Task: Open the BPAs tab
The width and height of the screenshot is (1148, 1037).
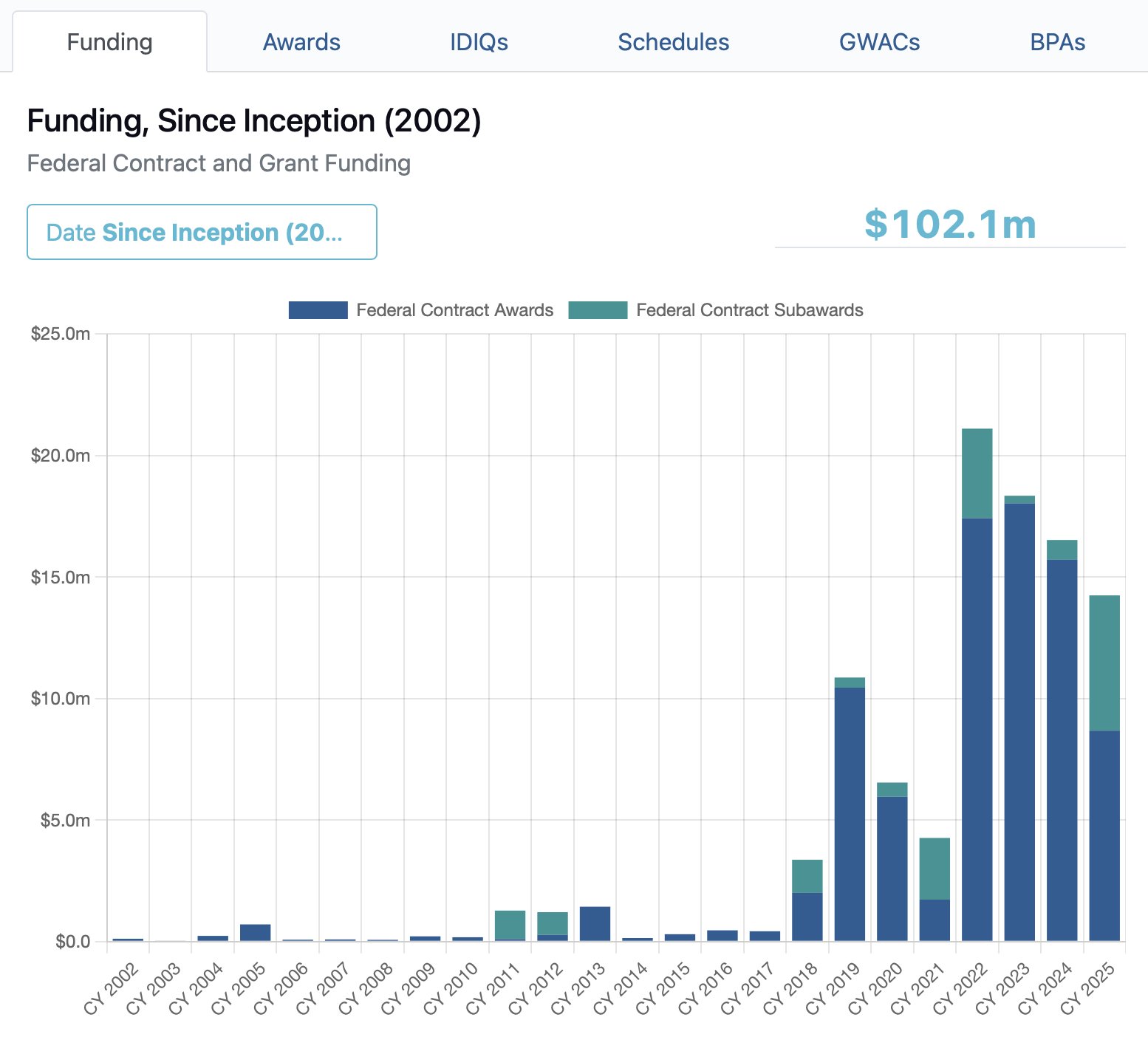Action: click(1057, 42)
